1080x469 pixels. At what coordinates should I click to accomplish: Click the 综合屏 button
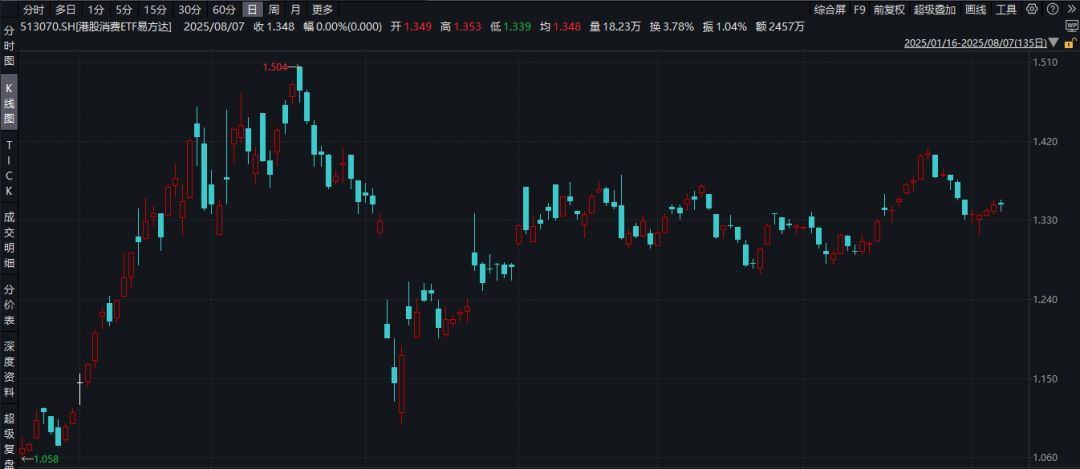coord(829,9)
